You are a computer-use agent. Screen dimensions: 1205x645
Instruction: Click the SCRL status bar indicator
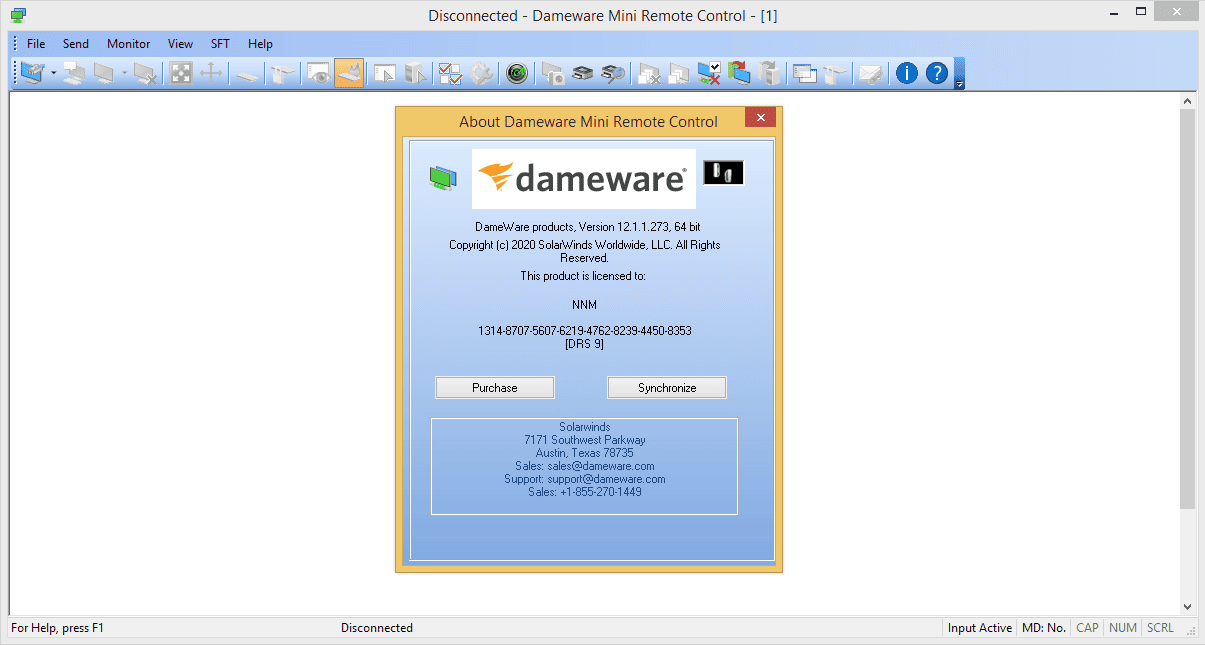[x=1161, y=628]
